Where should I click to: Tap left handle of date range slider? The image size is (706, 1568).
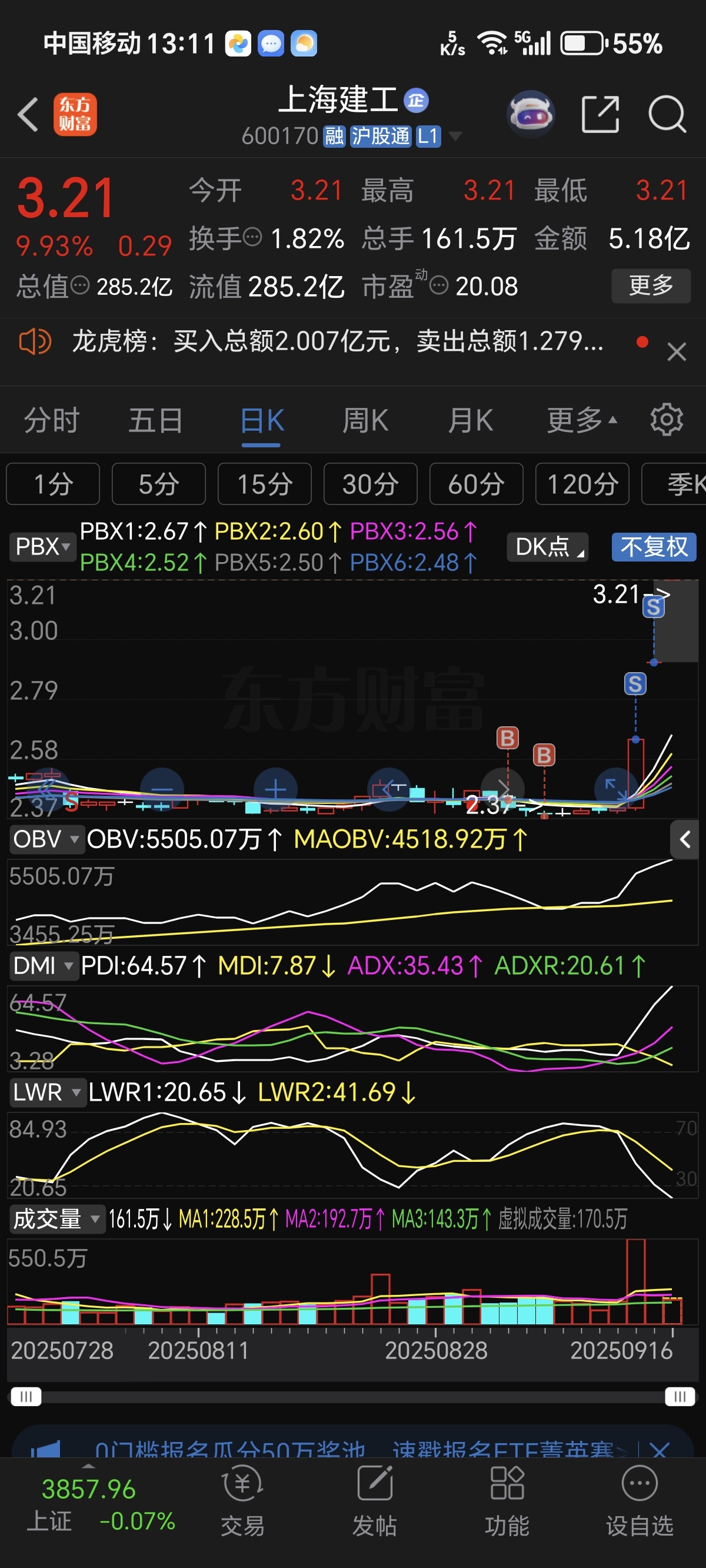[x=26, y=1396]
